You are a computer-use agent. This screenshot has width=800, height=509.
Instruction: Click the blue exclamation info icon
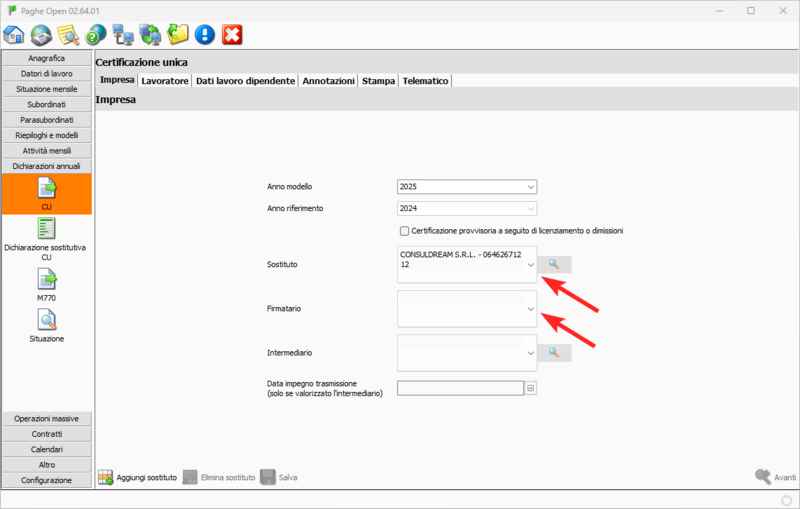[x=205, y=35]
